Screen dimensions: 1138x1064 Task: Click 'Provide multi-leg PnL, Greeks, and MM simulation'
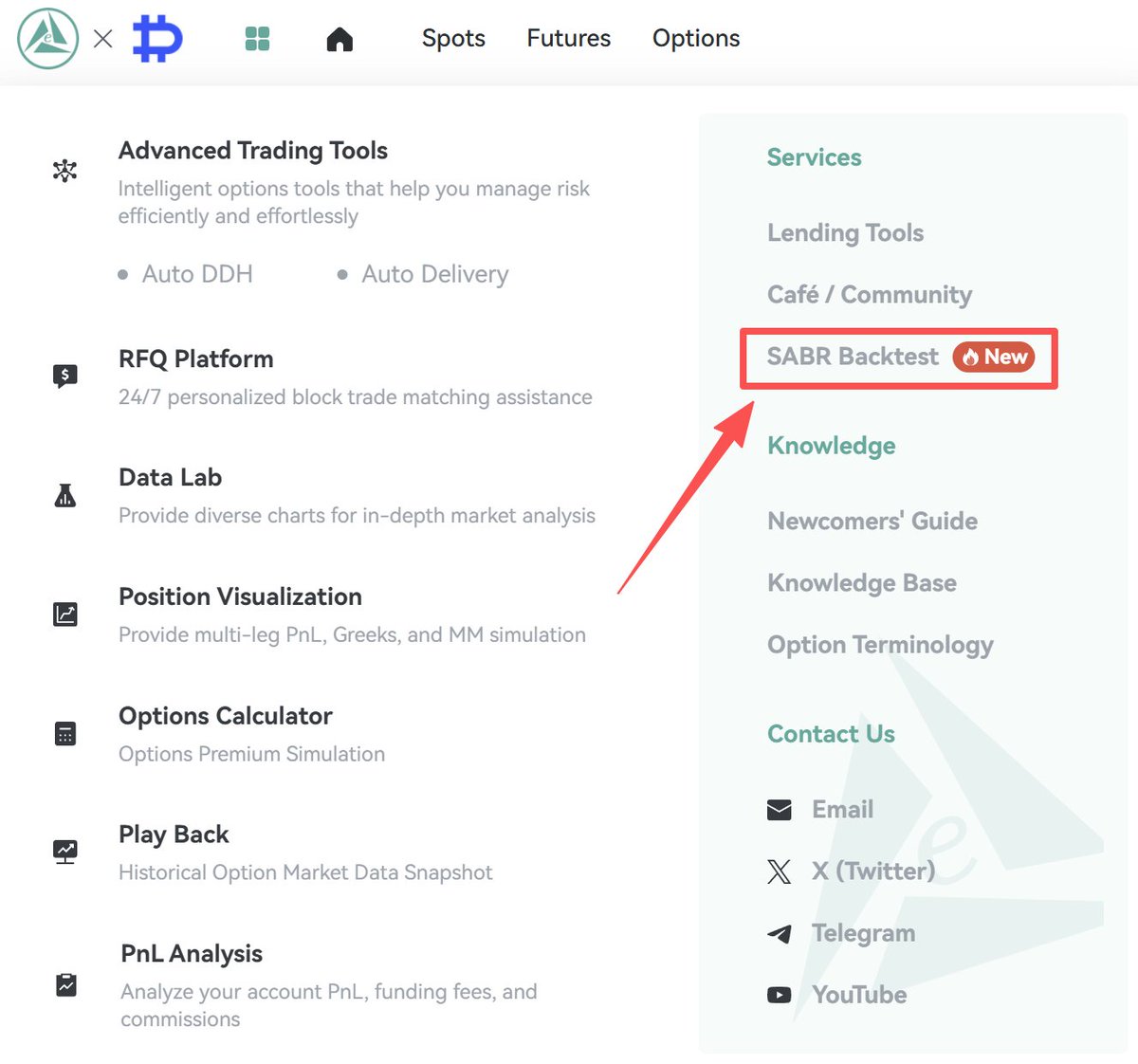(x=353, y=634)
